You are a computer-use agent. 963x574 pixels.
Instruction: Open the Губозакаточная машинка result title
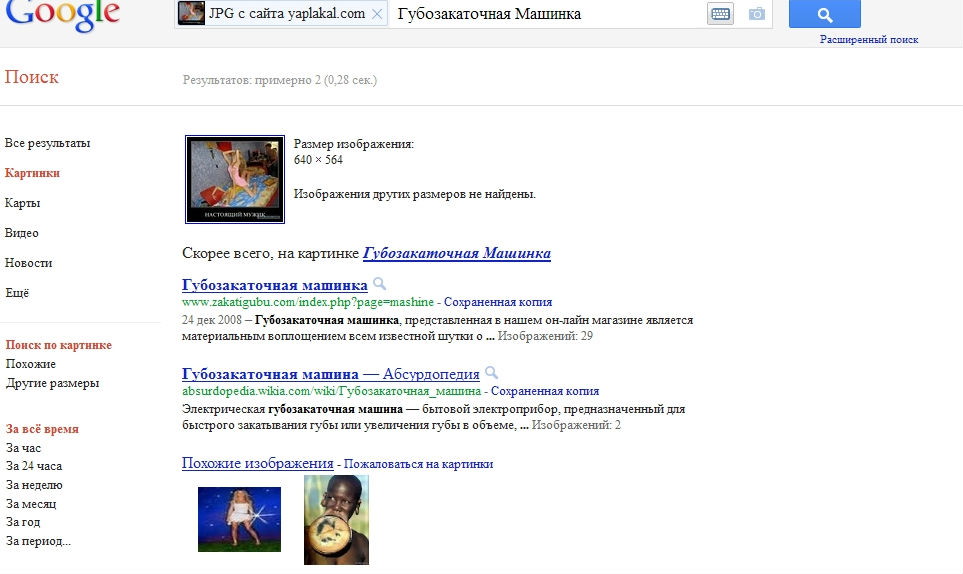tap(275, 285)
